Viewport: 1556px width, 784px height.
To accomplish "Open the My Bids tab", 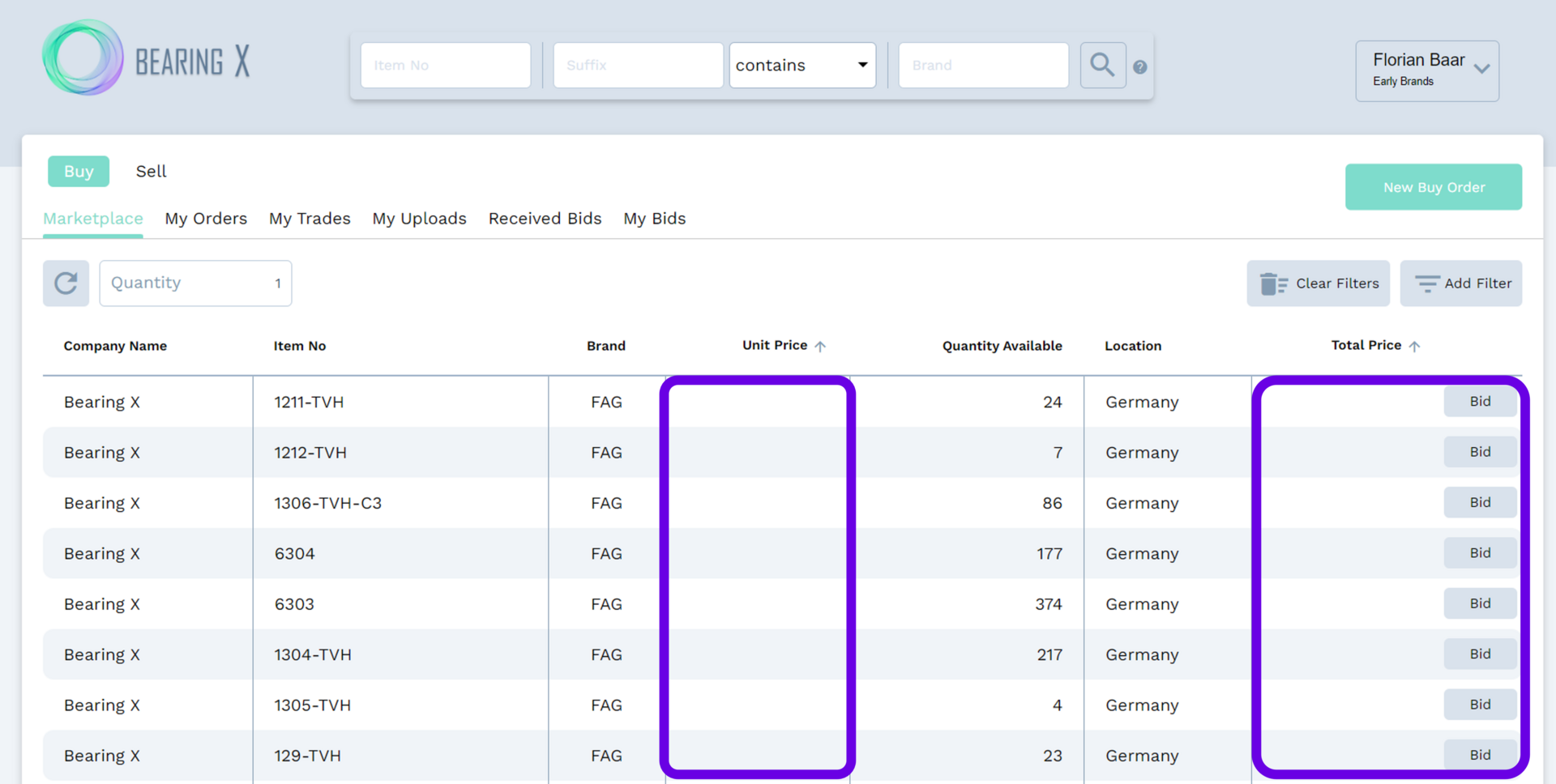I will (654, 219).
